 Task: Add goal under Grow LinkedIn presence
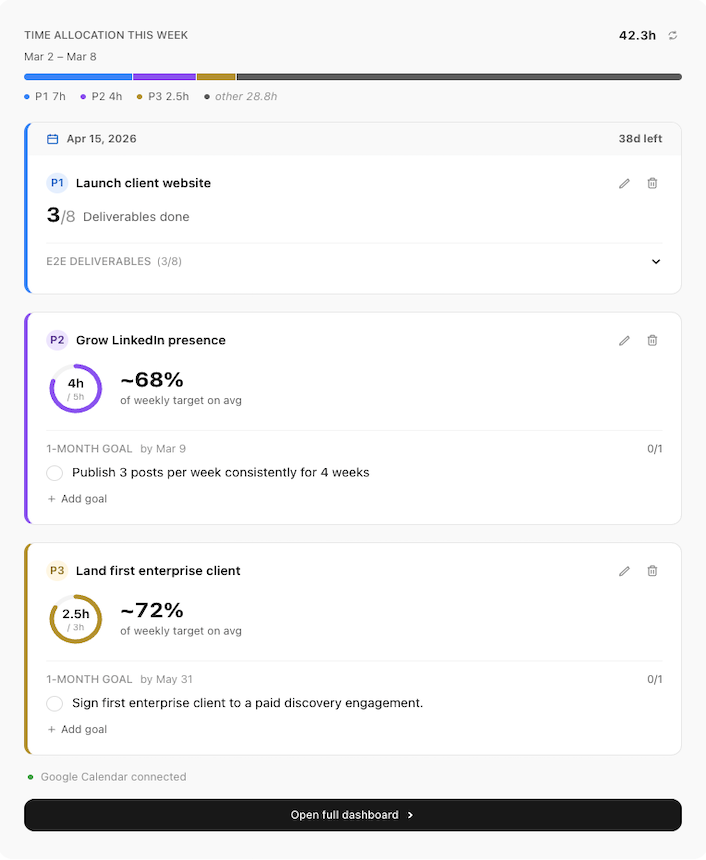[x=77, y=499]
